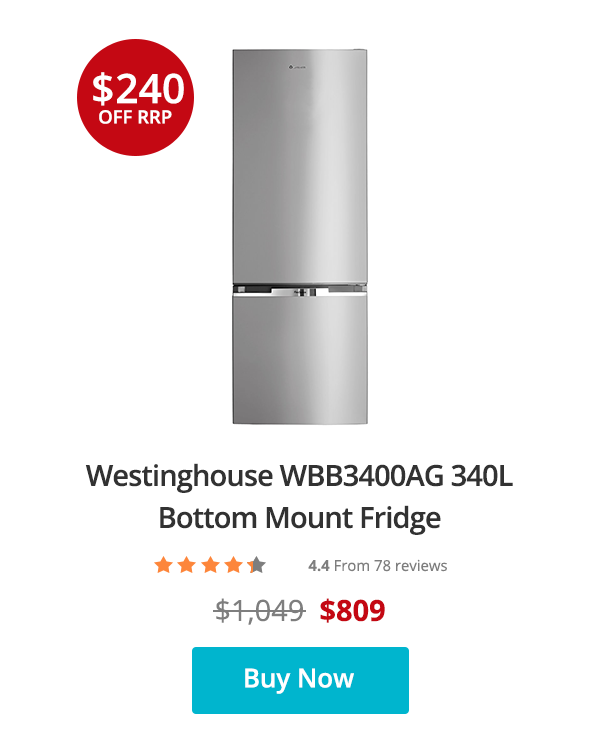Viewport: 600px width, 749px height.
Task: Select the Bottom Mount Fridge title line
Action: click(300, 518)
